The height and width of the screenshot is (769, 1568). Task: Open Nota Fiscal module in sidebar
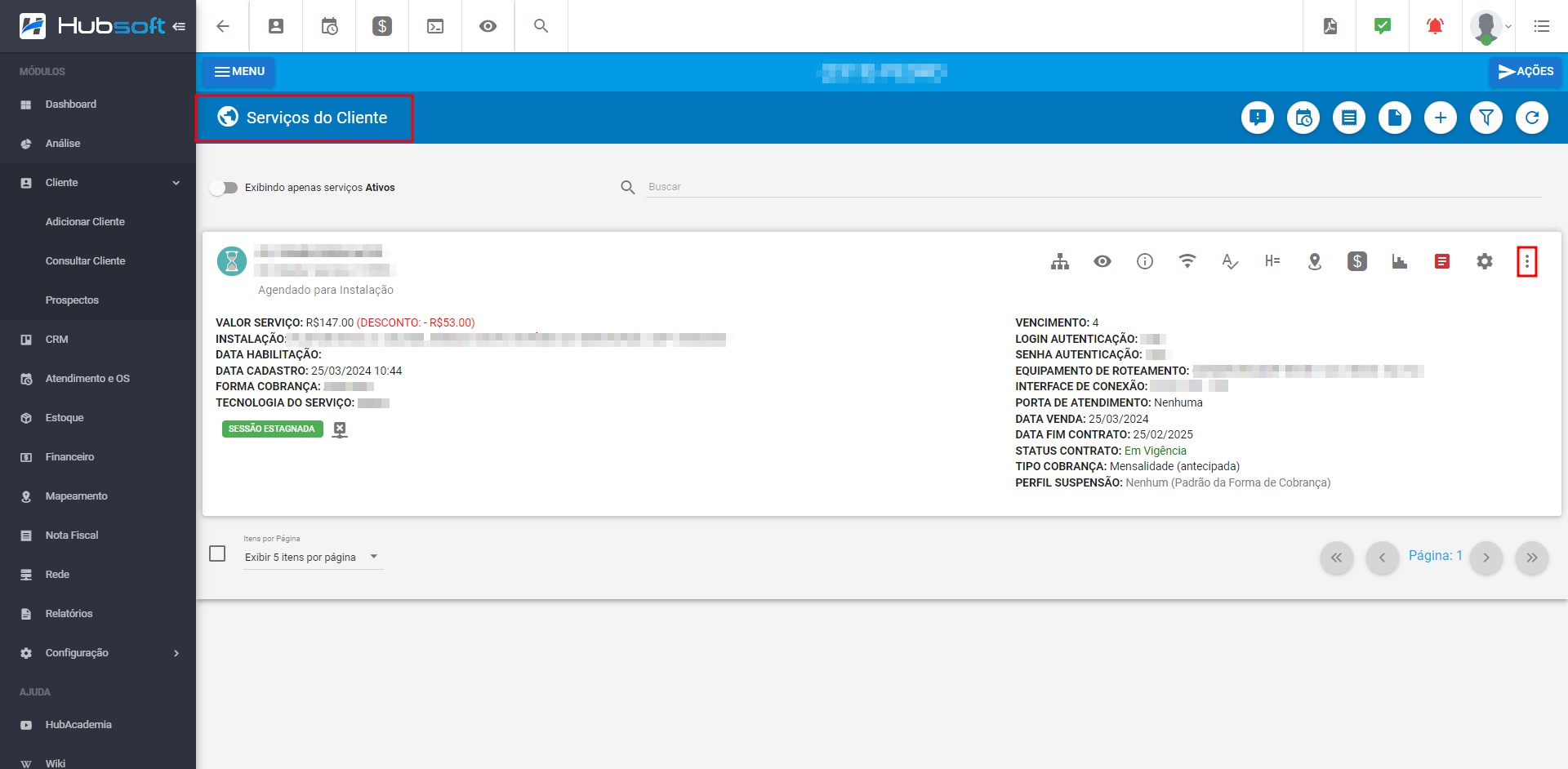[x=98, y=536]
